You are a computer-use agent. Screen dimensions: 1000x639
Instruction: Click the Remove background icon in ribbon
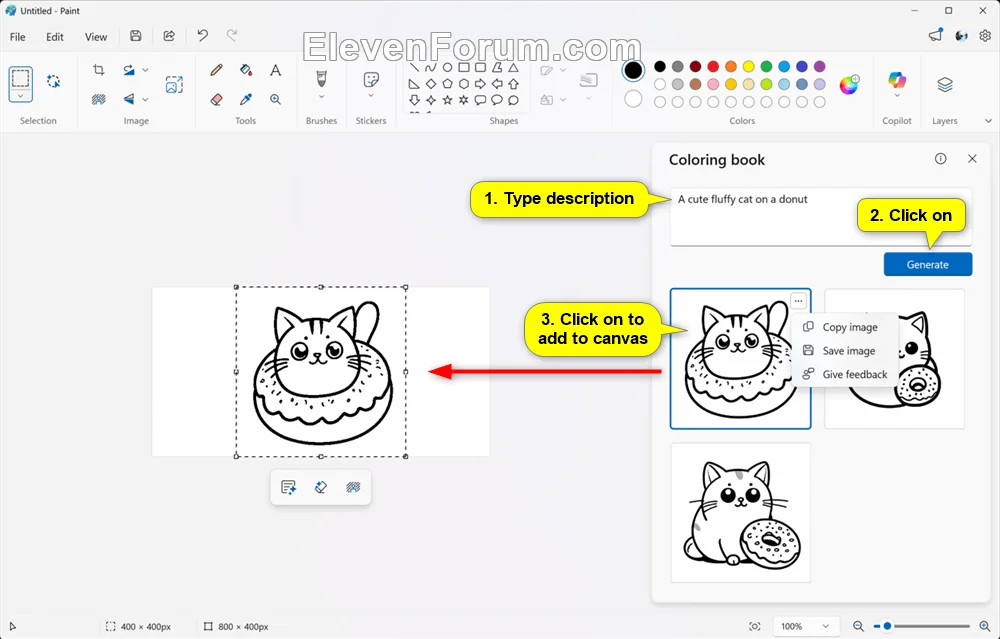pyautogui.click(x=99, y=99)
